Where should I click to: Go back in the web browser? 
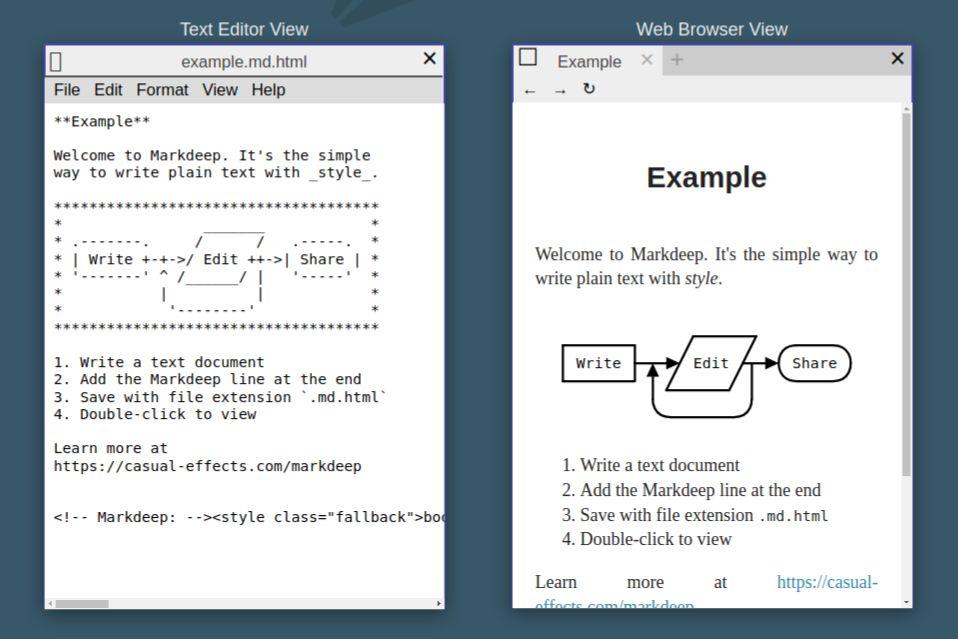(530, 91)
